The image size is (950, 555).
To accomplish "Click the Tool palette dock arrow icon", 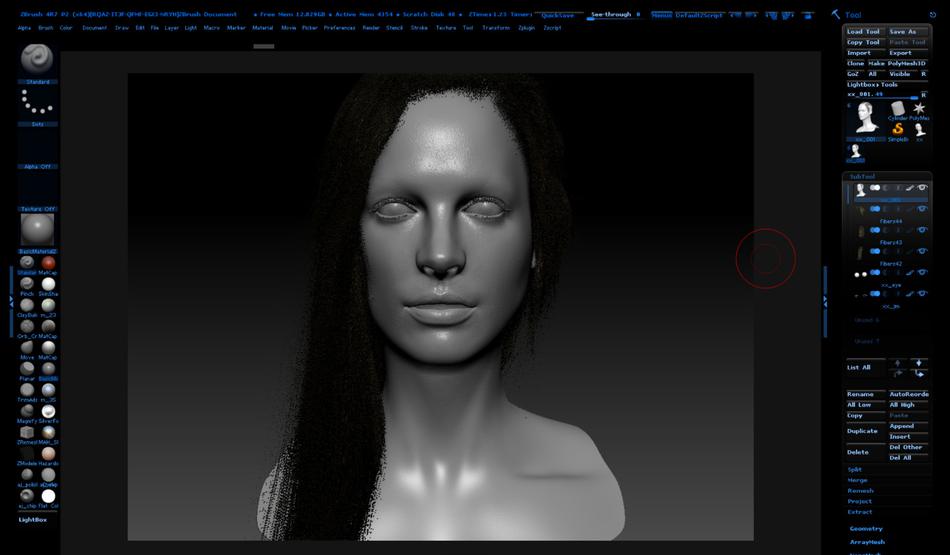I will coord(932,15).
